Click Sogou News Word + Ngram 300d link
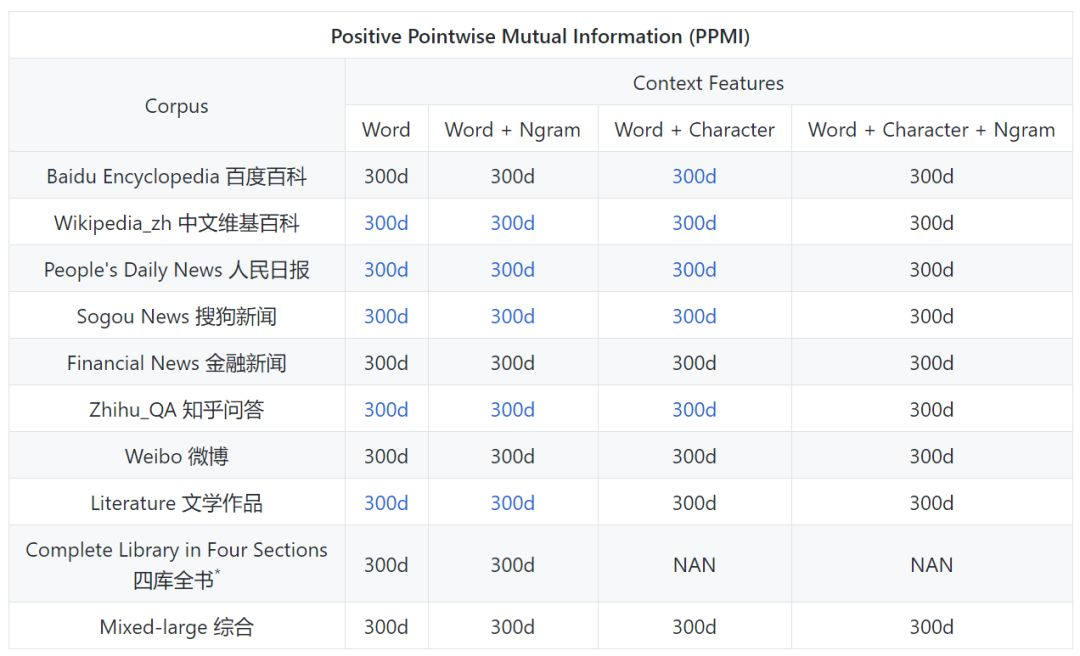The image size is (1080, 656). click(x=512, y=316)
